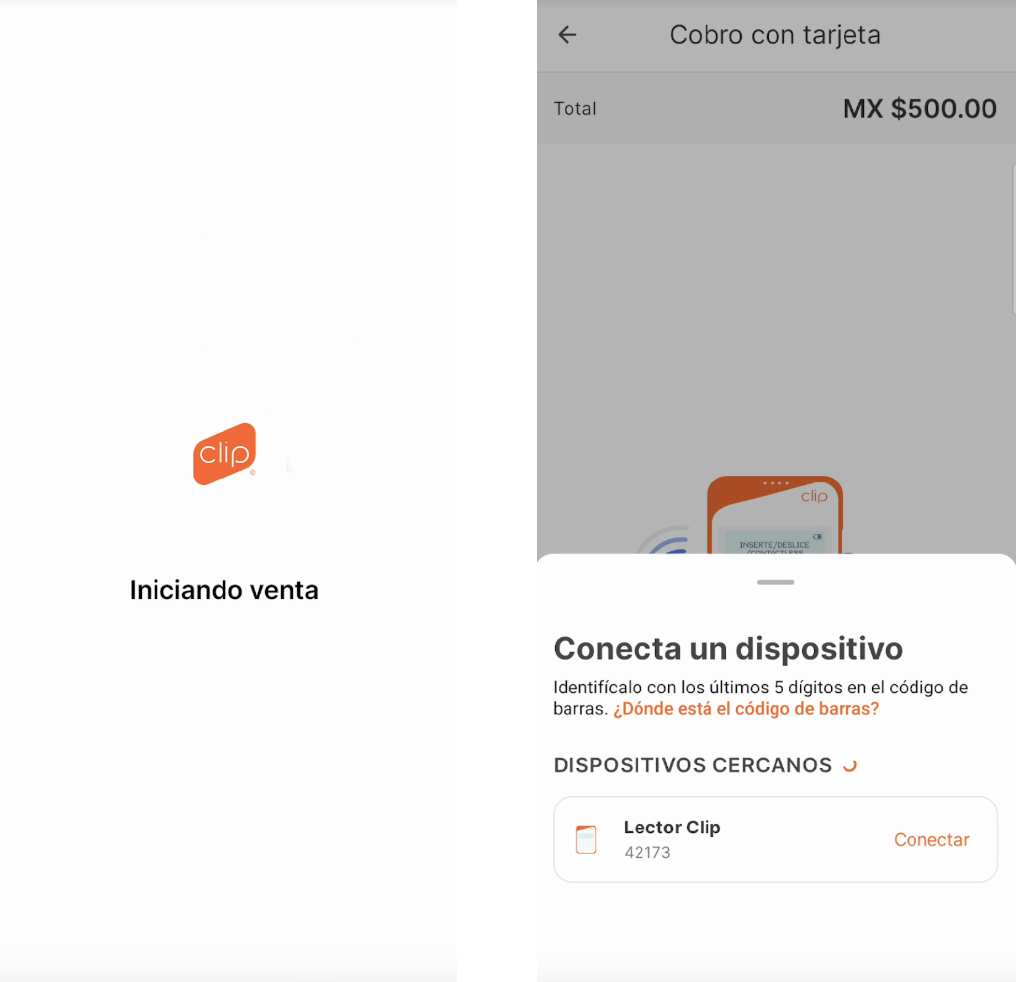Tap the Total label
Viewport: 1018px width, 982px height.
click(x=575, y=108)
